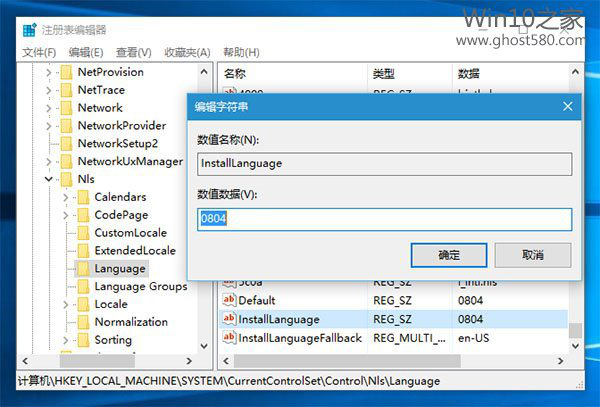This screenshot has height=407, width=600.
Task: Close the 编辑字符串 dialog
Action: point(567,106)
